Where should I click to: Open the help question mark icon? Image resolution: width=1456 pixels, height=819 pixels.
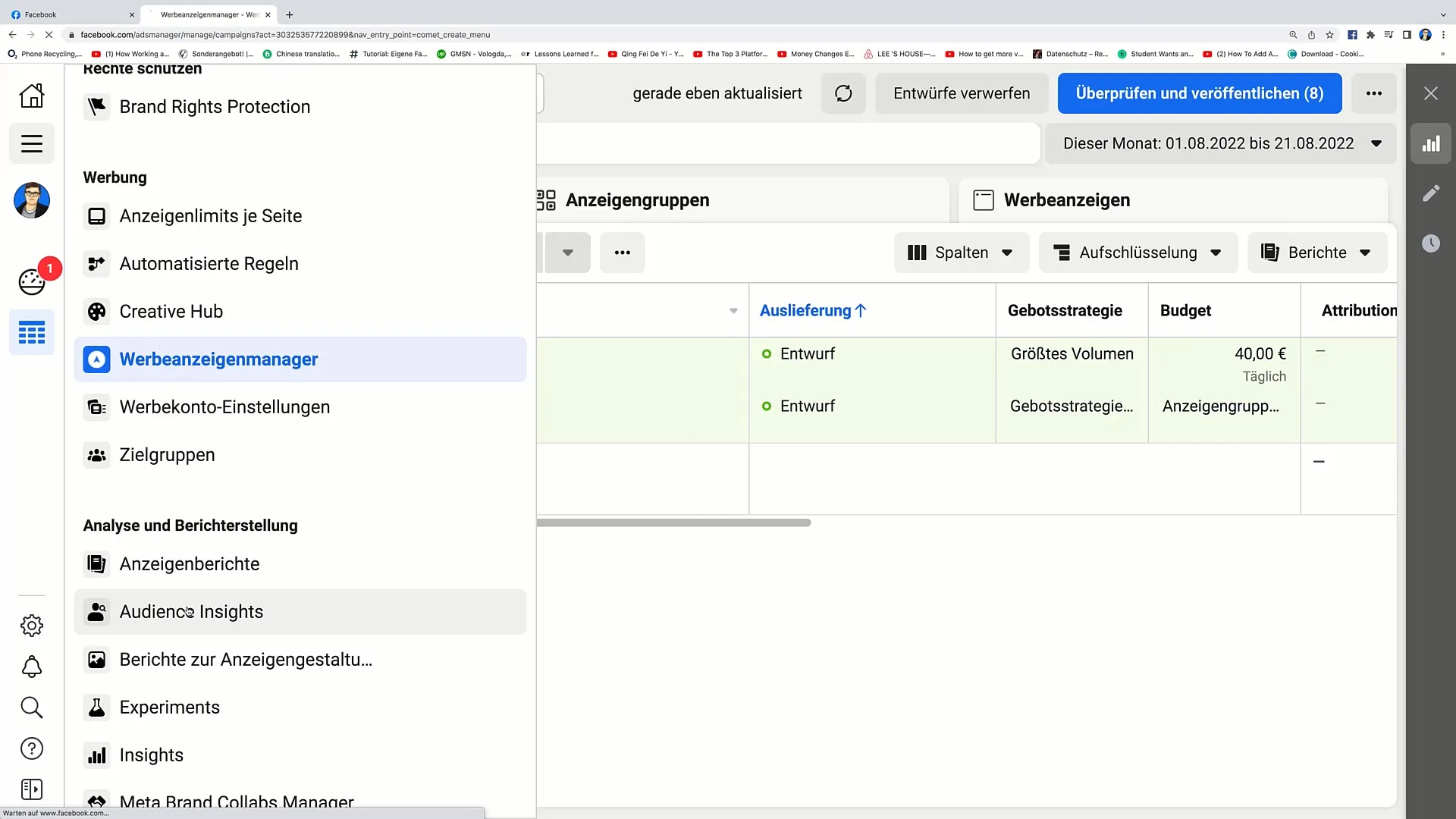click(32, 748)
